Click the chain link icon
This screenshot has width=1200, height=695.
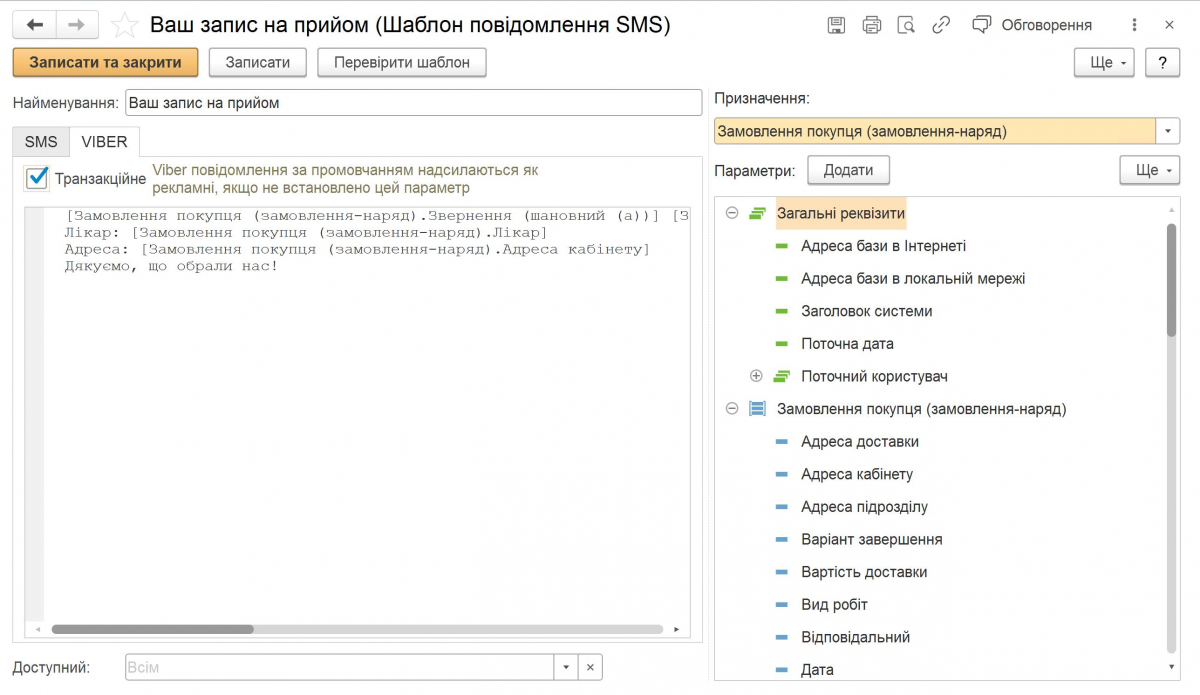(x=940, y=25)
